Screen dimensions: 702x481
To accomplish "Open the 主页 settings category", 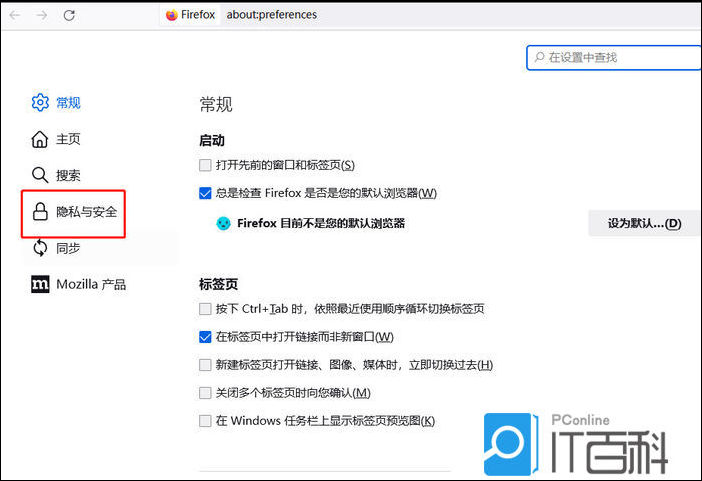I will [68, 139].
